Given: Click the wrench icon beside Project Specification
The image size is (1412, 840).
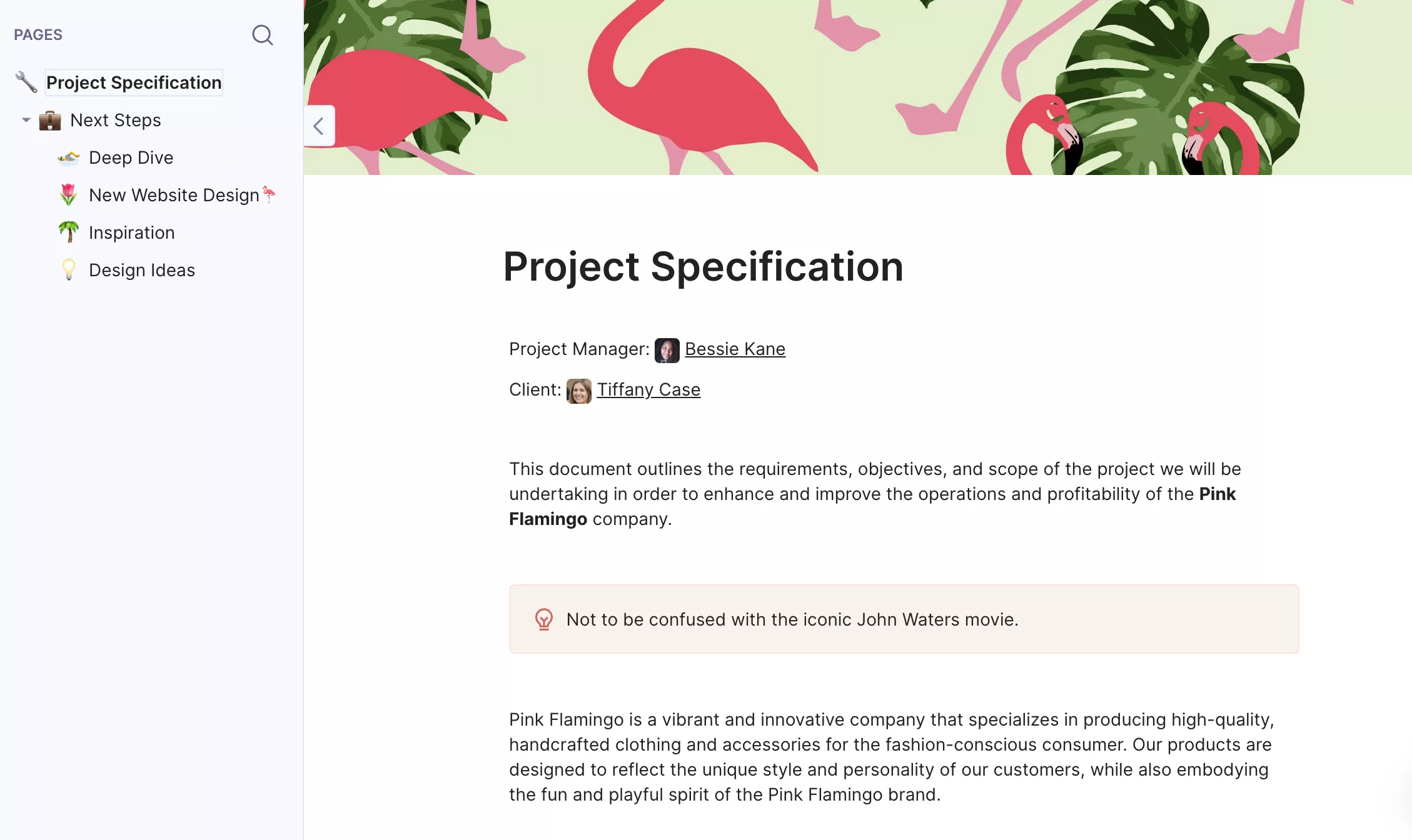Looking at the screenshot, I should click(26, 82).
